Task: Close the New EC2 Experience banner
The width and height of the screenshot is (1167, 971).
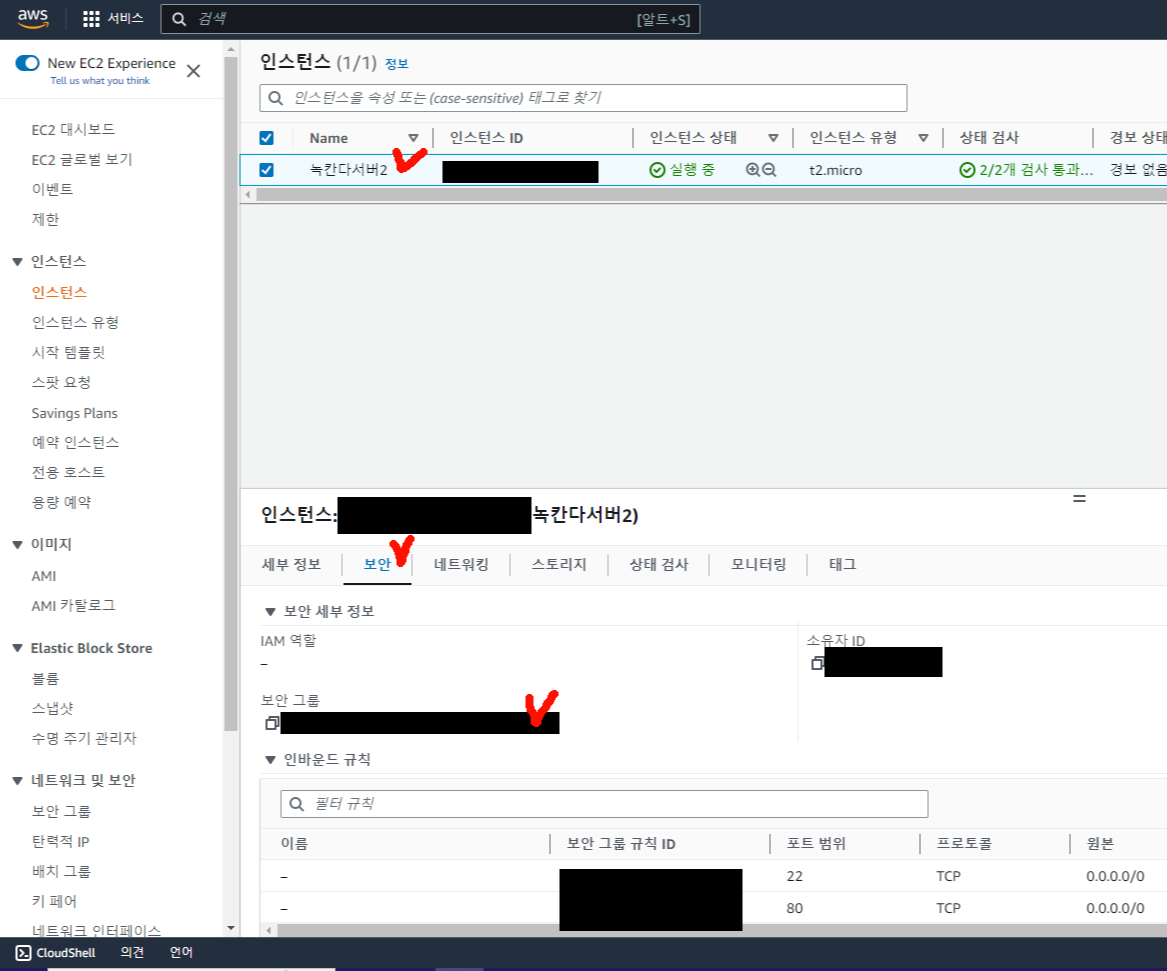Action: coord(194,71)
